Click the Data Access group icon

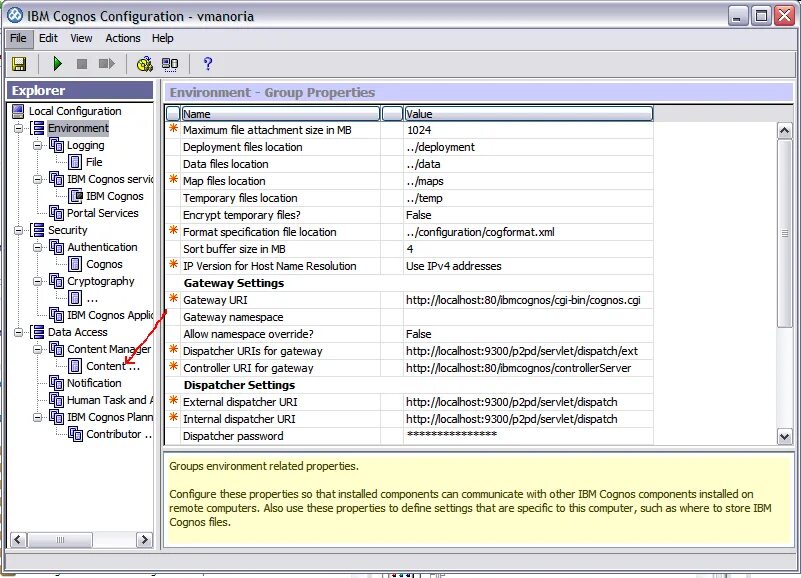click(37, 332)
